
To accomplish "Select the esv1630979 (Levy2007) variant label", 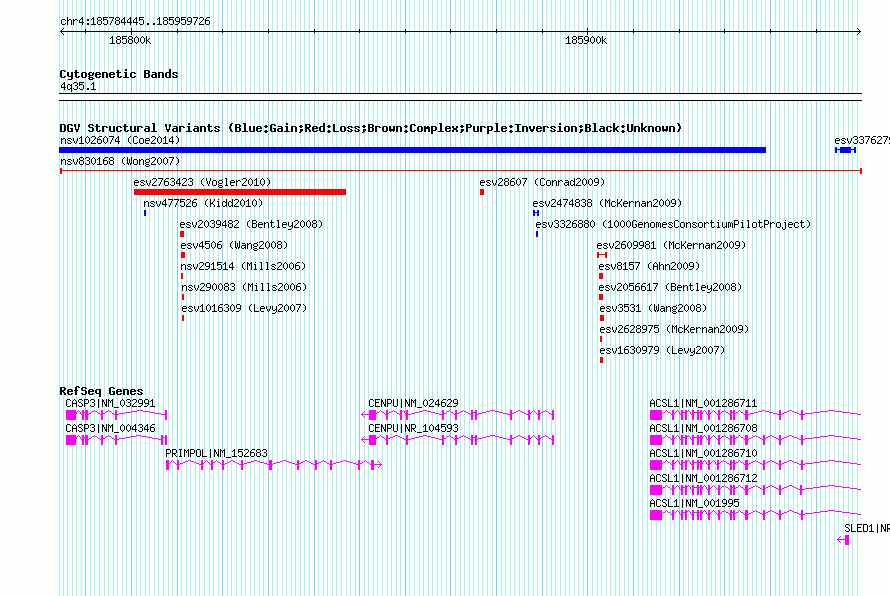I will [x=662, y=350].
